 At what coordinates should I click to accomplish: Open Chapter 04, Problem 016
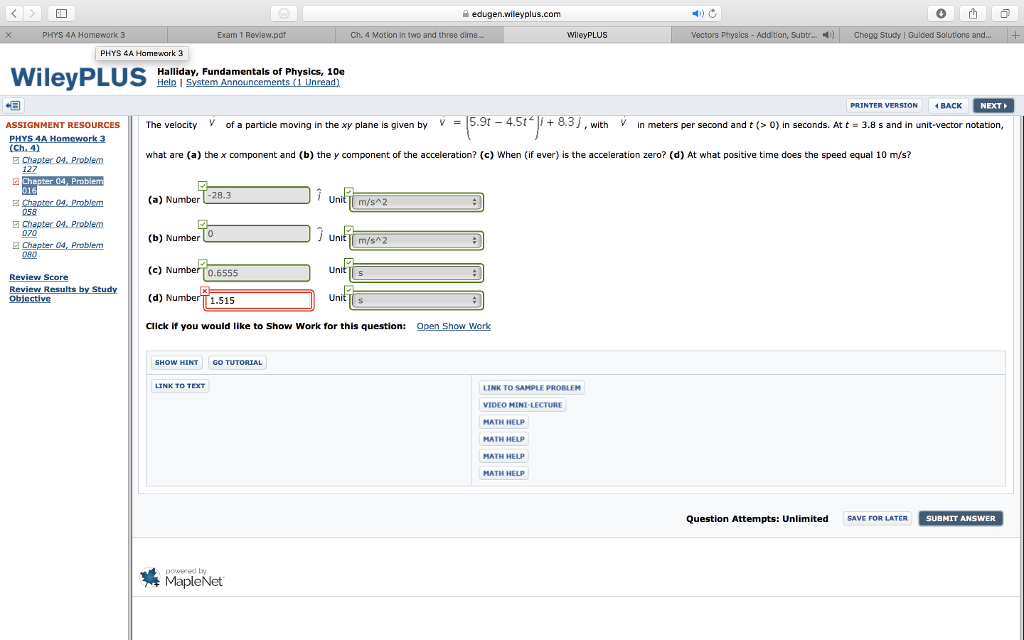click(63, 185)
